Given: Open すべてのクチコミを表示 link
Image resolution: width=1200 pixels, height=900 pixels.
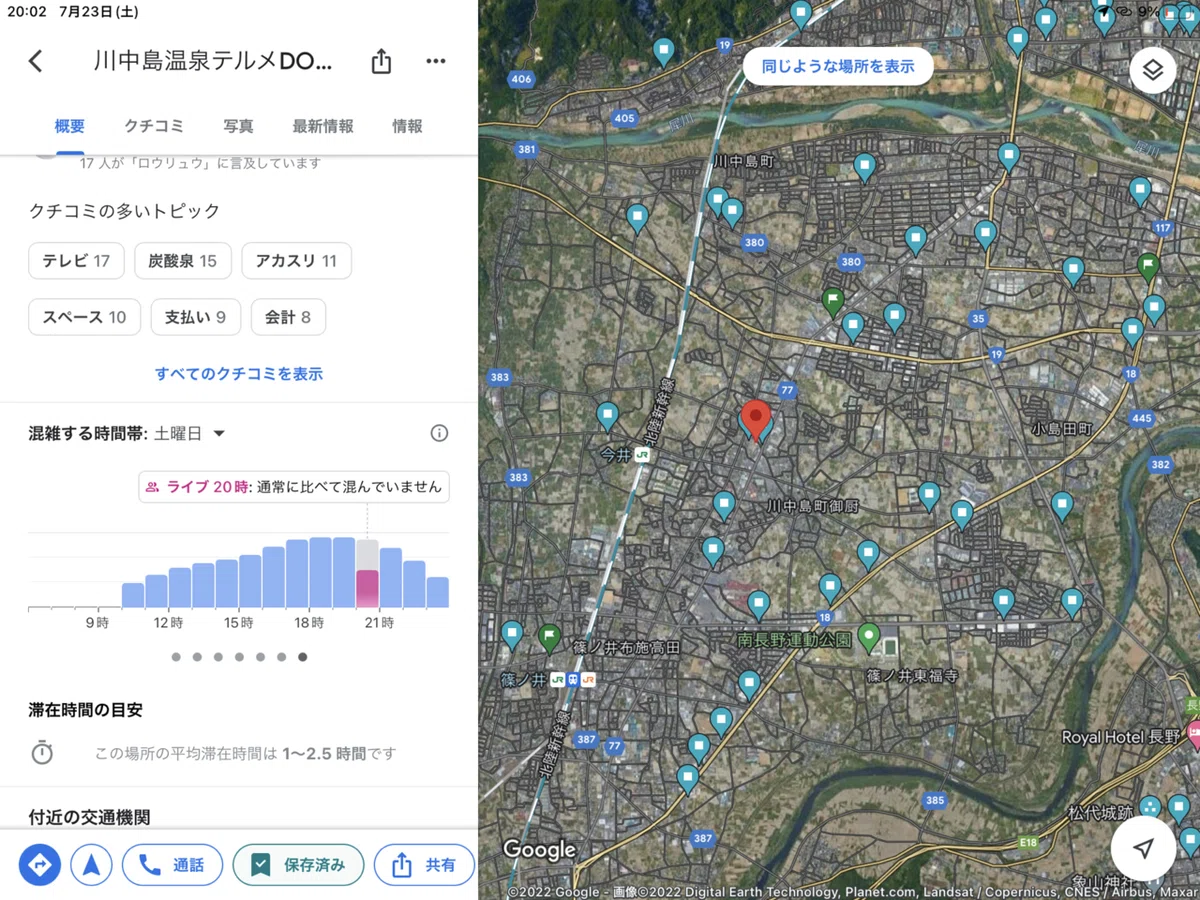Looking at the screenshot, I should click(239, 374).
